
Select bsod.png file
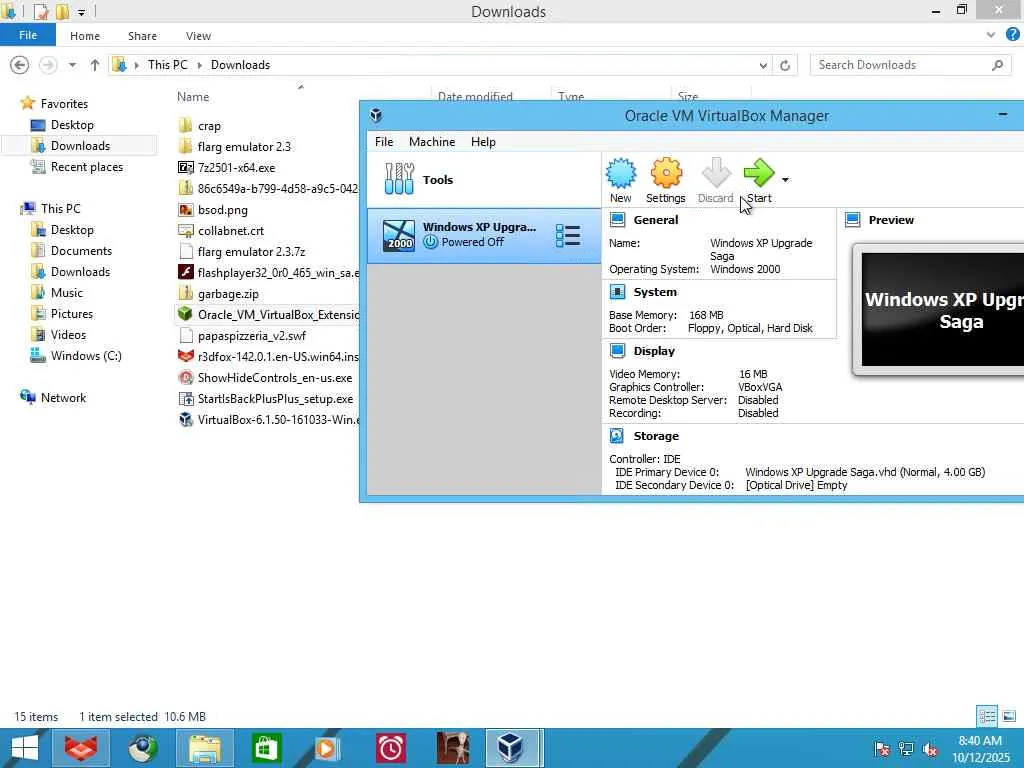[223, 210]
